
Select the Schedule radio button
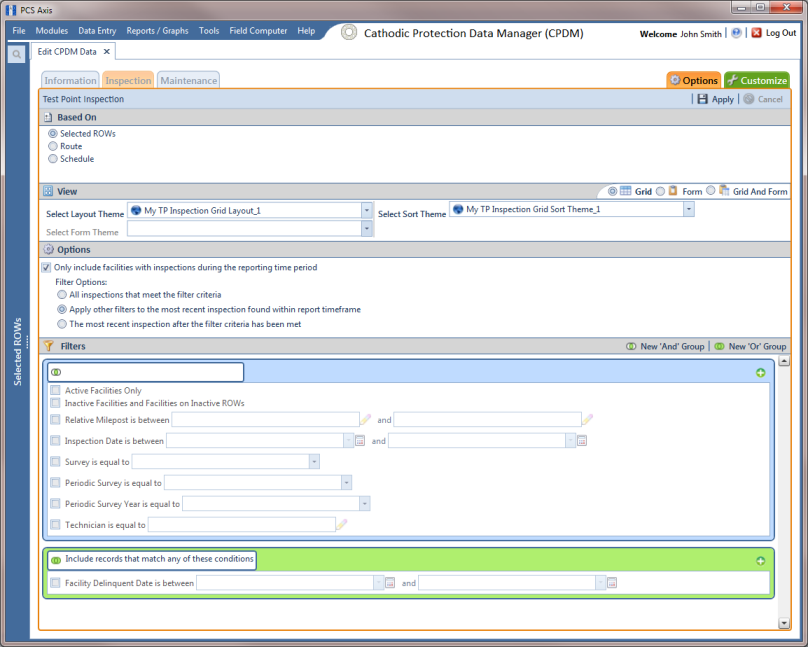coord(53,159)
